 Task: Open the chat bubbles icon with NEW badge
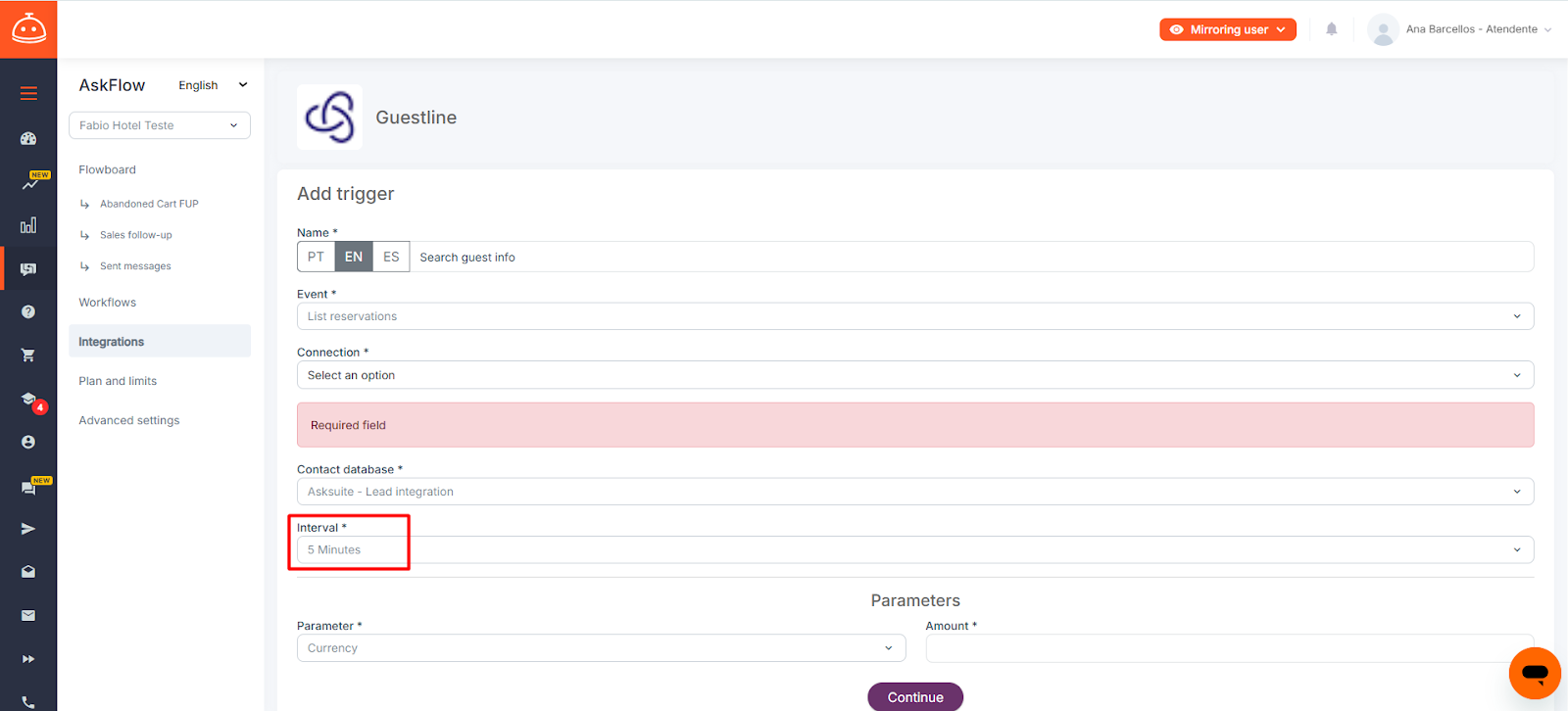28,488
